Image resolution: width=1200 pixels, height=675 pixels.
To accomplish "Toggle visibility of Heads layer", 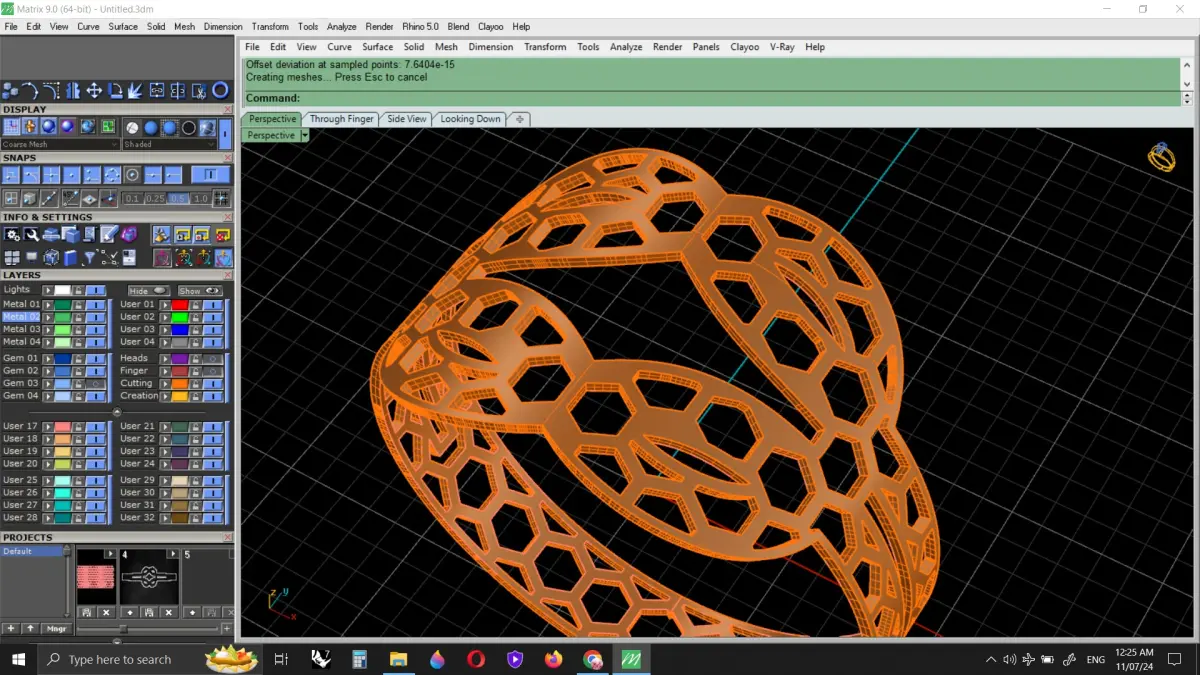I will click(x=213, y=359).
